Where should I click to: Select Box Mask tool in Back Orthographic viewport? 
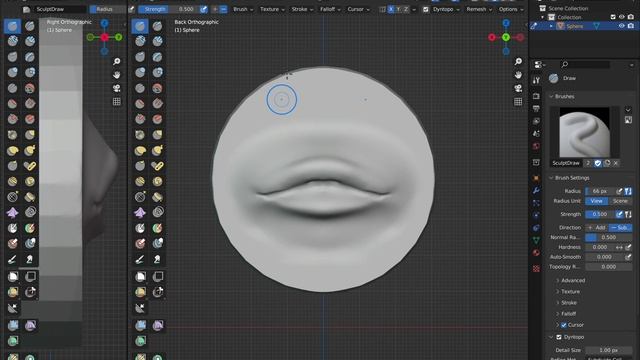tap(140, 277)
